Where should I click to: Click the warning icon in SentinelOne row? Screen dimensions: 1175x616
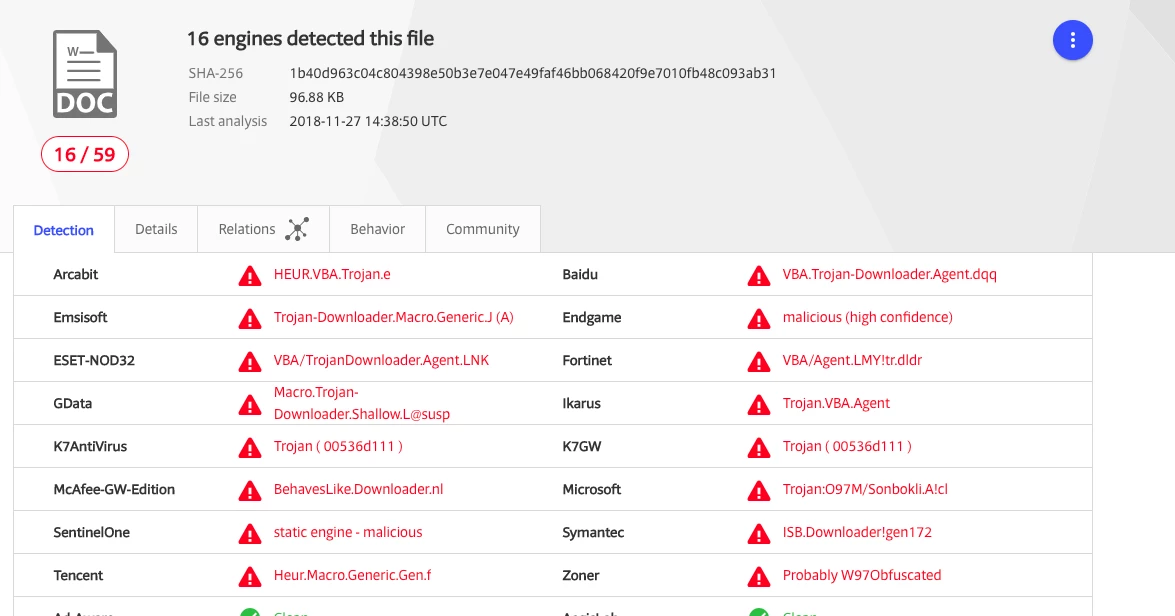coord(250,534)
